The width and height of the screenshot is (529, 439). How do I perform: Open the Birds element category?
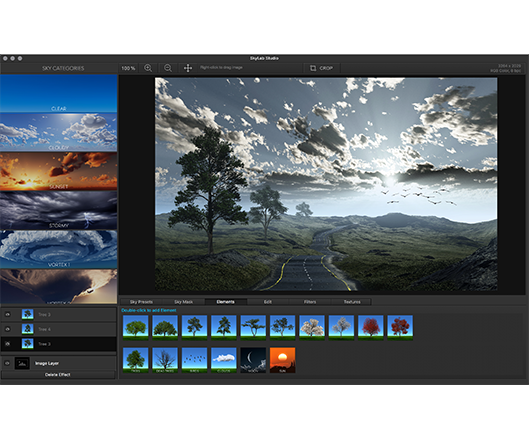click(194, 360)
